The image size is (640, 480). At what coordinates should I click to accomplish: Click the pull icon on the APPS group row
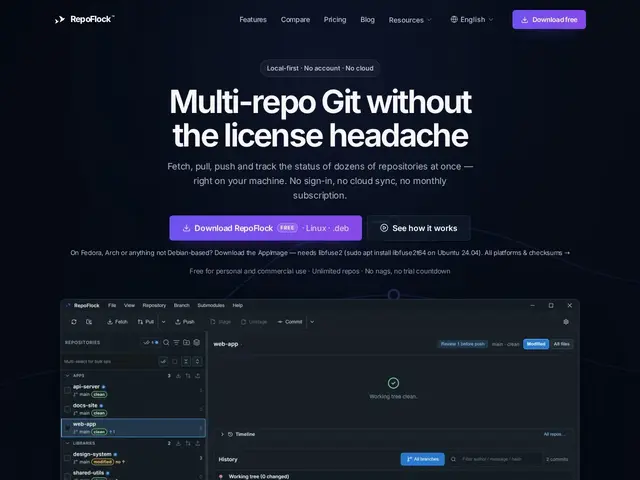tap(188, 376)
